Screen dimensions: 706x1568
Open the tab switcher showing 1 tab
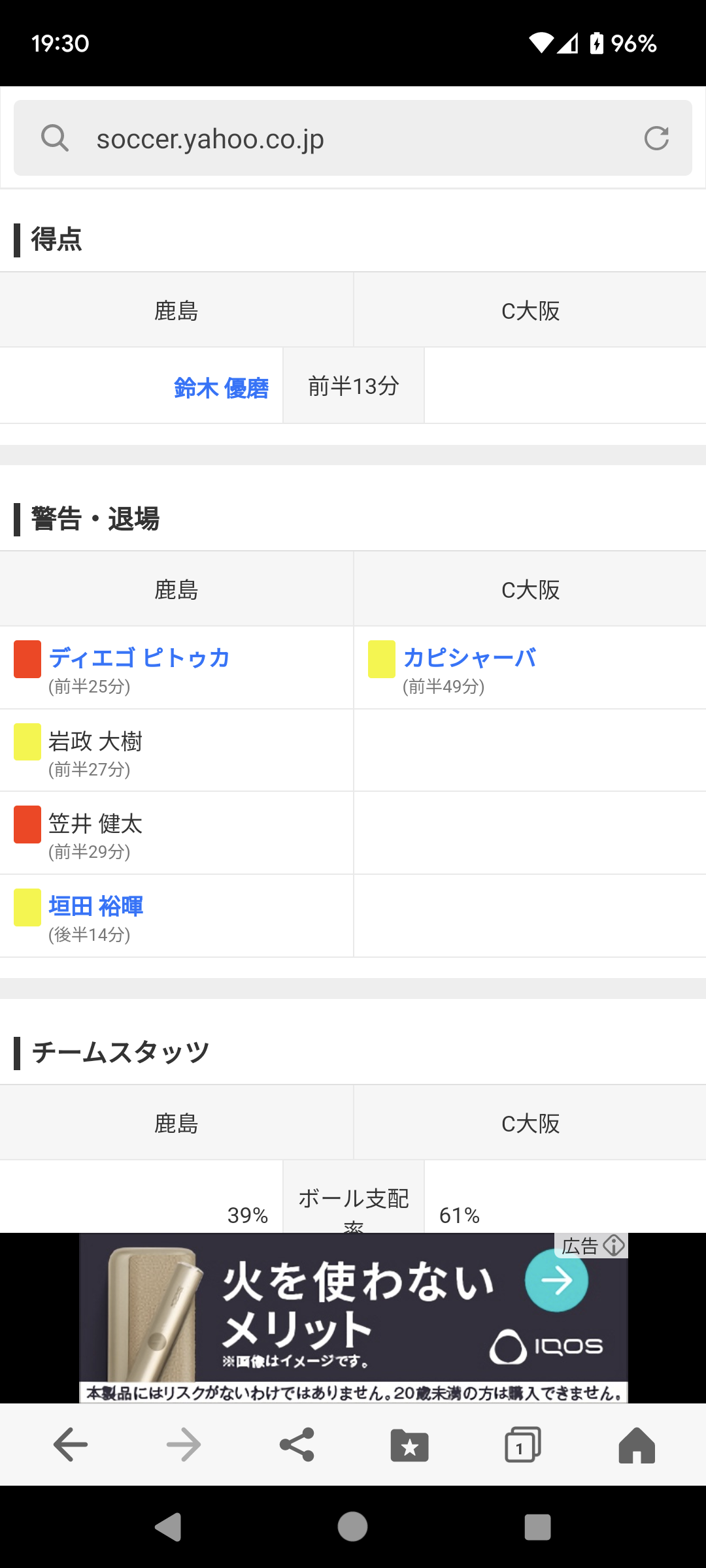[522, 1445]
